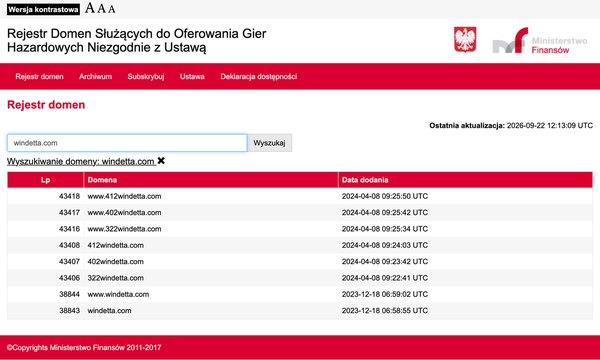Click Lp number 43408
Viewport: 600px width, 360px height.
pyautogui.click(x=69, y=245)
